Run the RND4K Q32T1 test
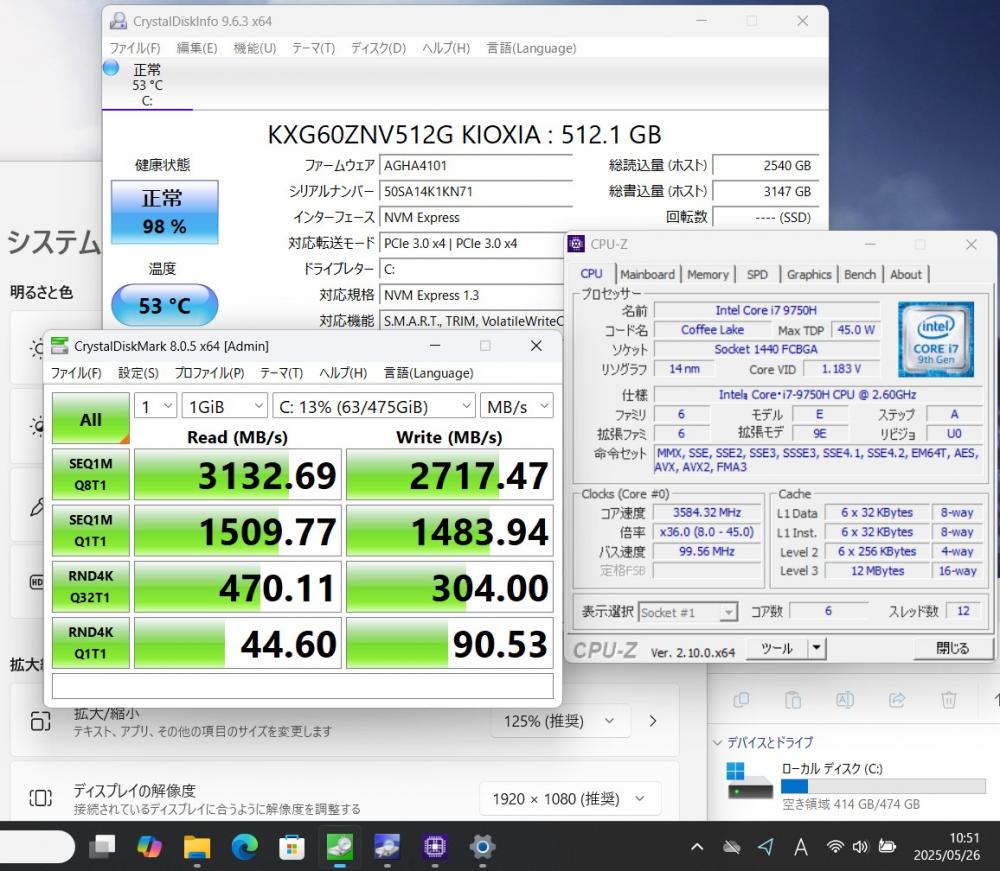Image resolution: width=1000 pixels, height=871 pixels. (91, 587)
